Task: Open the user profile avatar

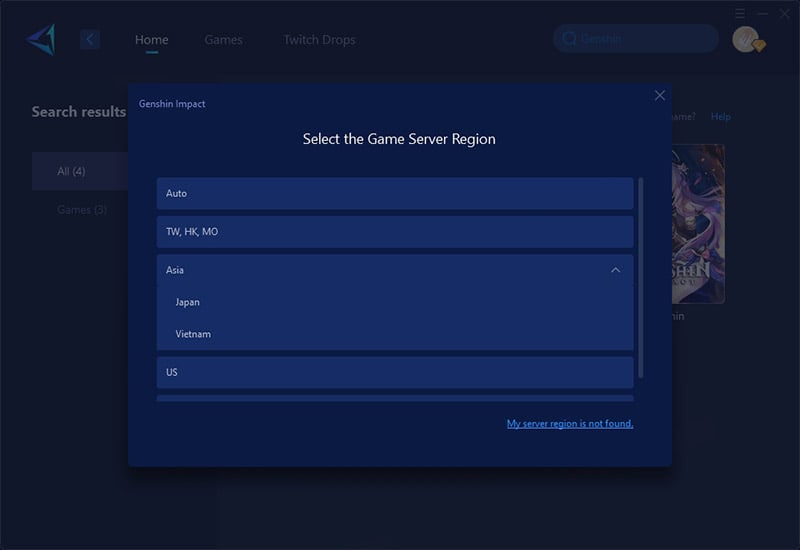Action: [x=746, y=39]
